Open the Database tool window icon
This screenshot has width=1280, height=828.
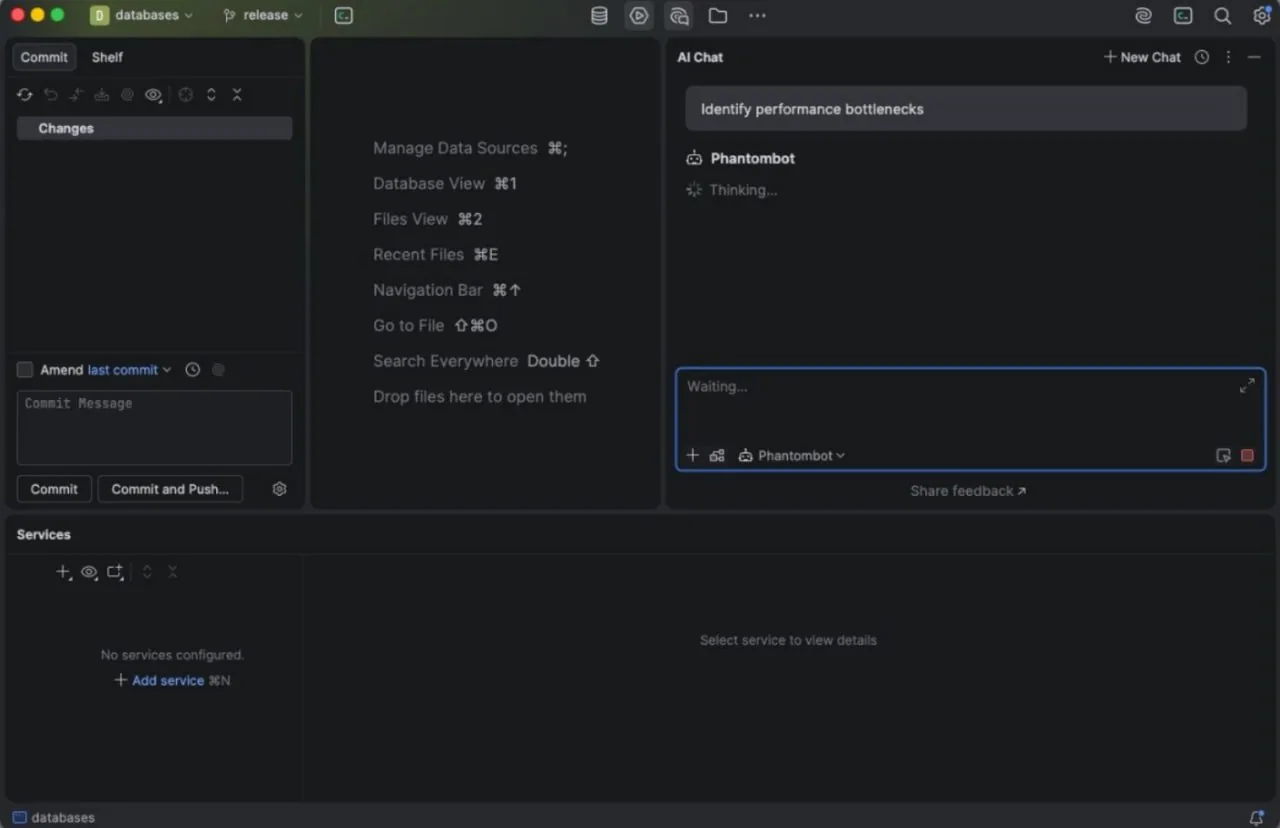pos(599,15)
